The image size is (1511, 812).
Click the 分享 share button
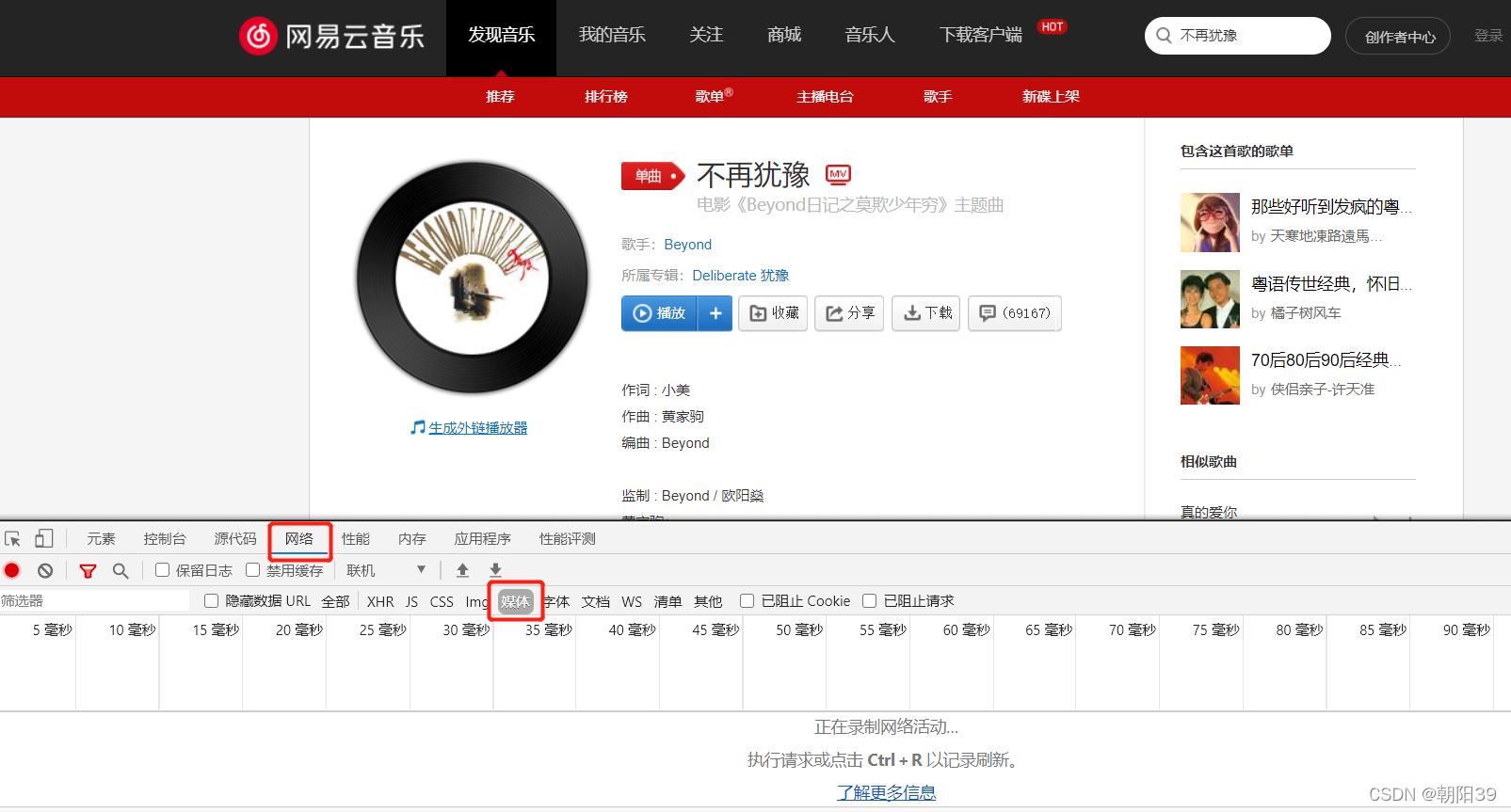click(x=849, y=313)
